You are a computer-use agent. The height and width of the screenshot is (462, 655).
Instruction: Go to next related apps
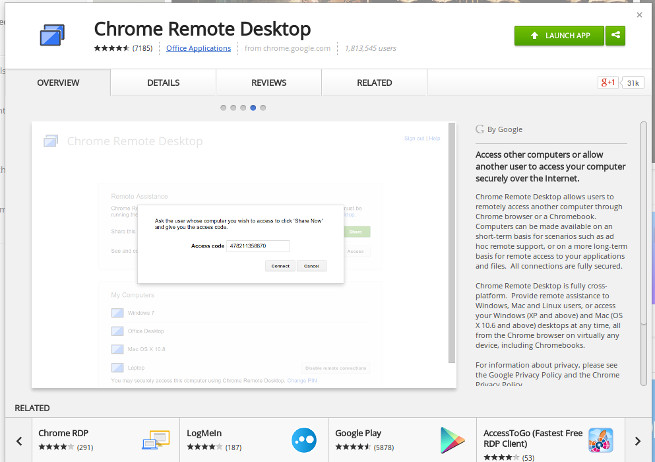(637, 441)
